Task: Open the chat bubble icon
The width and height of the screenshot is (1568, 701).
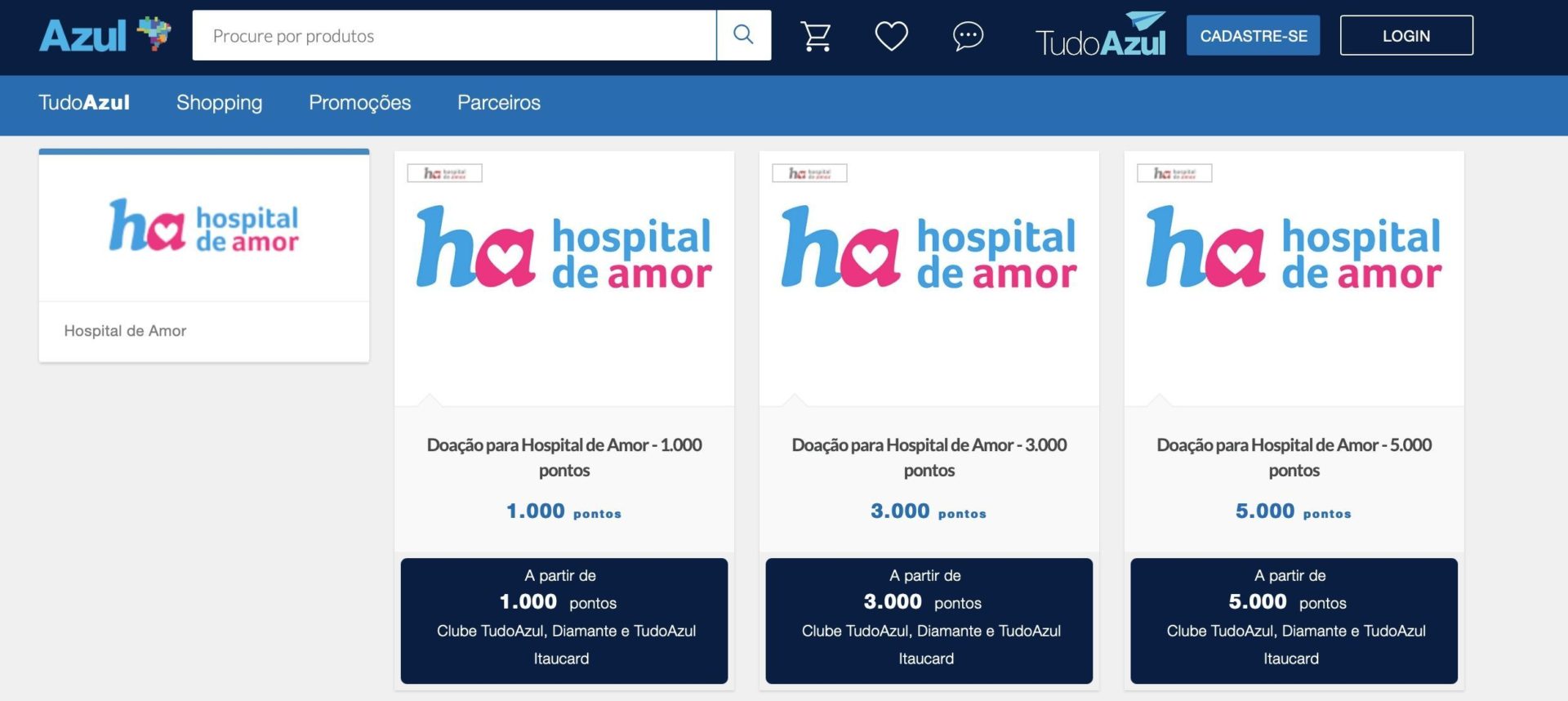Action: click(x=968, y=36)
